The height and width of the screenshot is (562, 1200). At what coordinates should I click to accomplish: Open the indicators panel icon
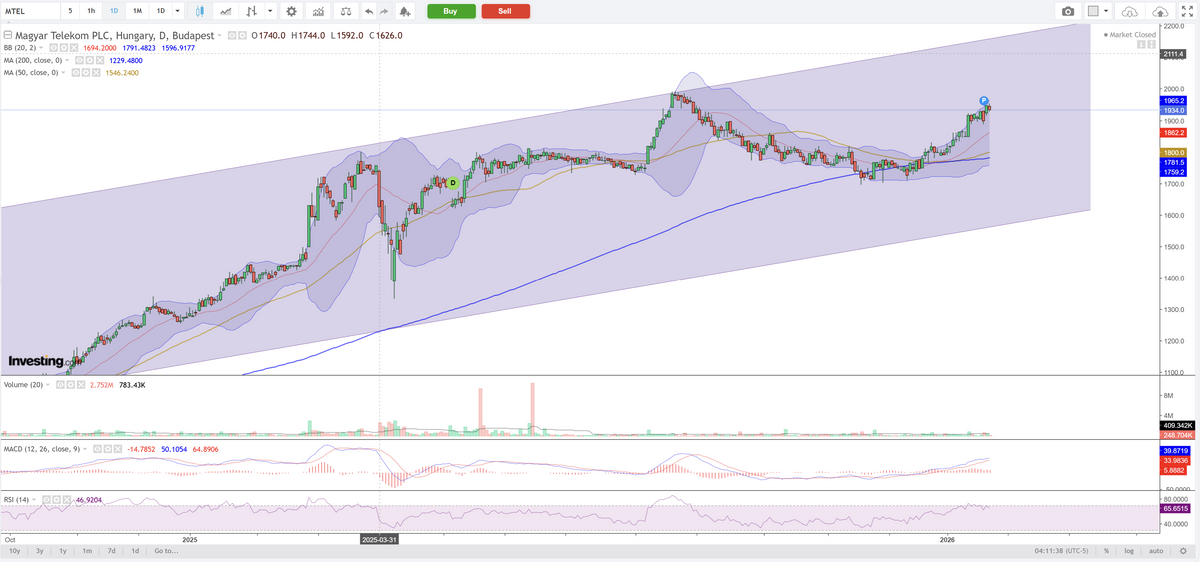[x=318, y=11]
